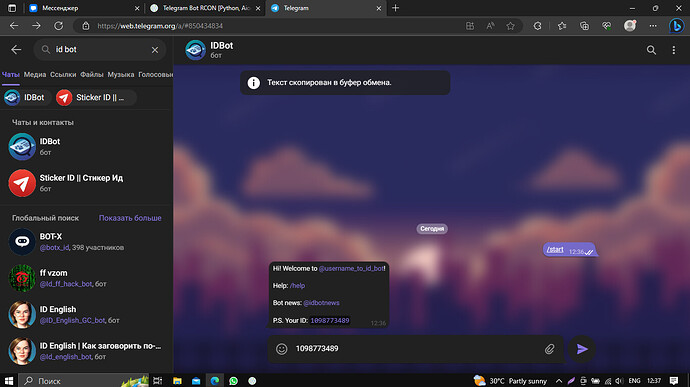Screen dimensions: 690x387
Task: Open @idbotnews link
Action: [x=321, y=303]
